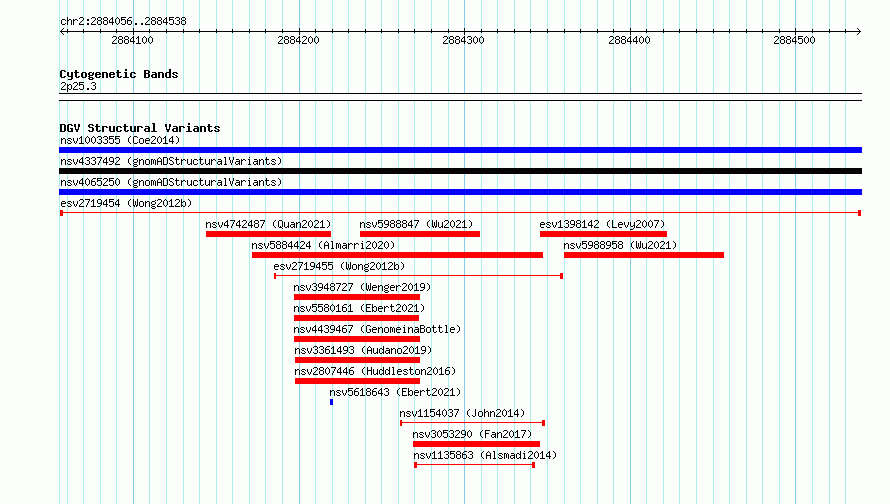Viewport: 890px width, 504px height.
Task: Click the 2884300 ruler position
Action: (x=463, y=40)
